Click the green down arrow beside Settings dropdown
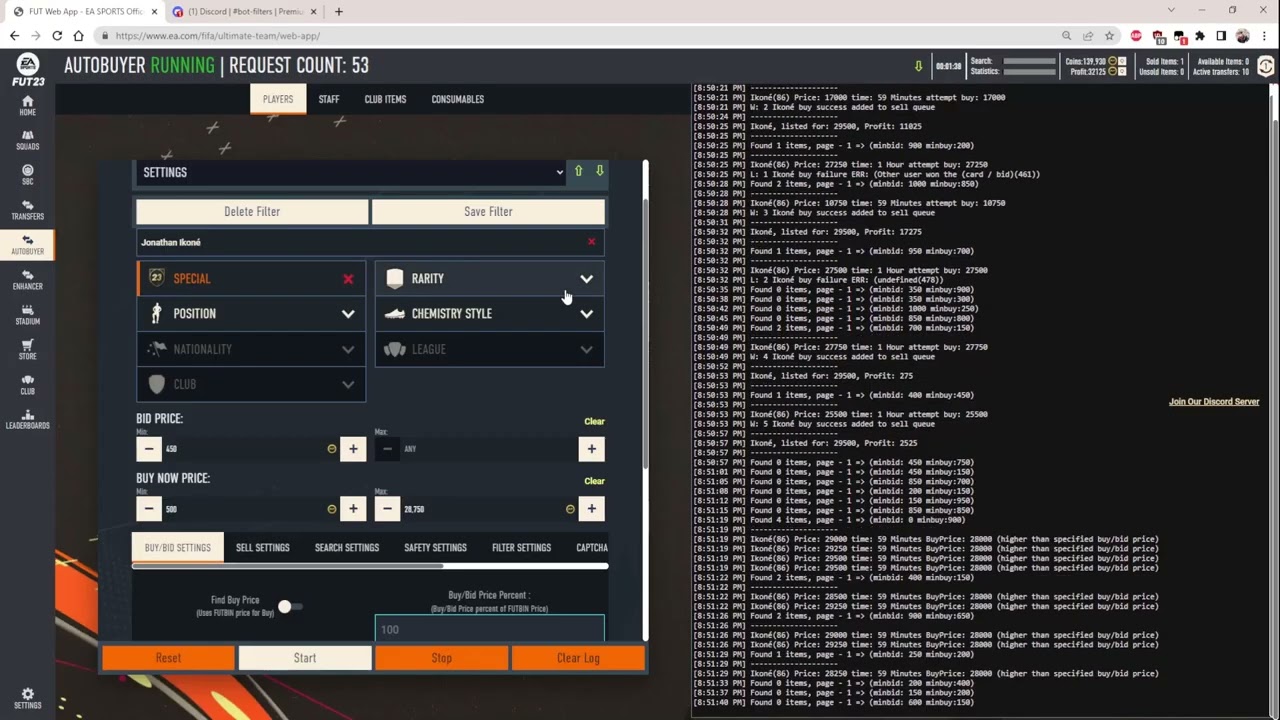This screenshot has height=720, width=1280. (599, 171)
